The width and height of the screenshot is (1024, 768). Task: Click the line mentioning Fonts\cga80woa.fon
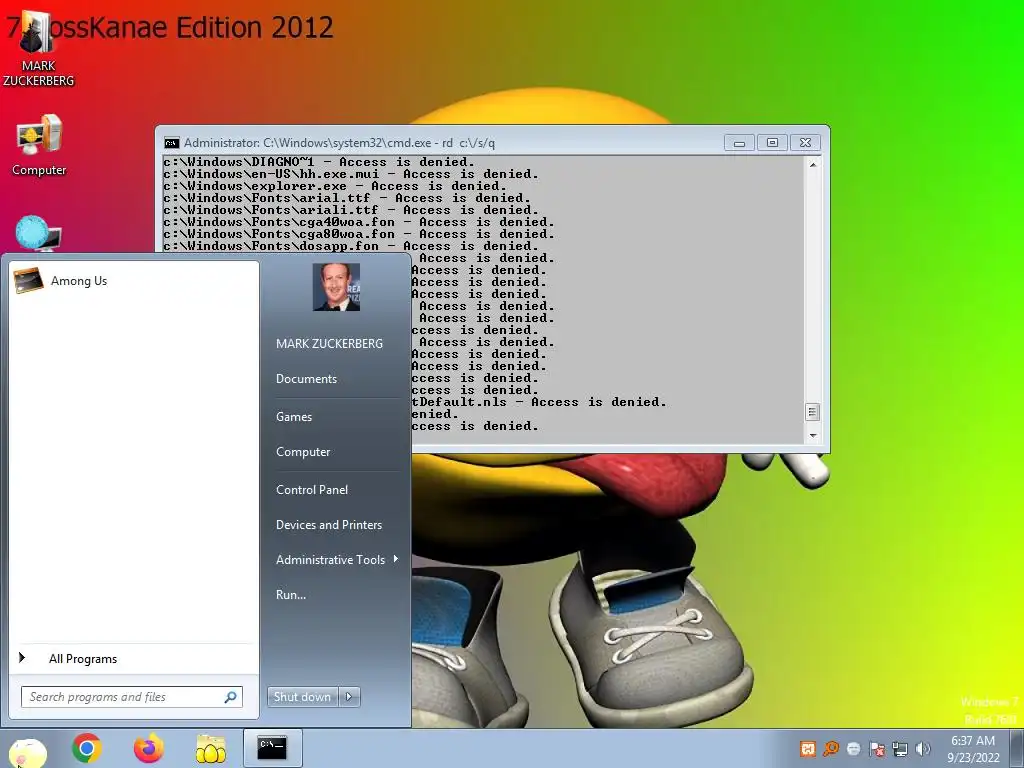tap(359, 234)
